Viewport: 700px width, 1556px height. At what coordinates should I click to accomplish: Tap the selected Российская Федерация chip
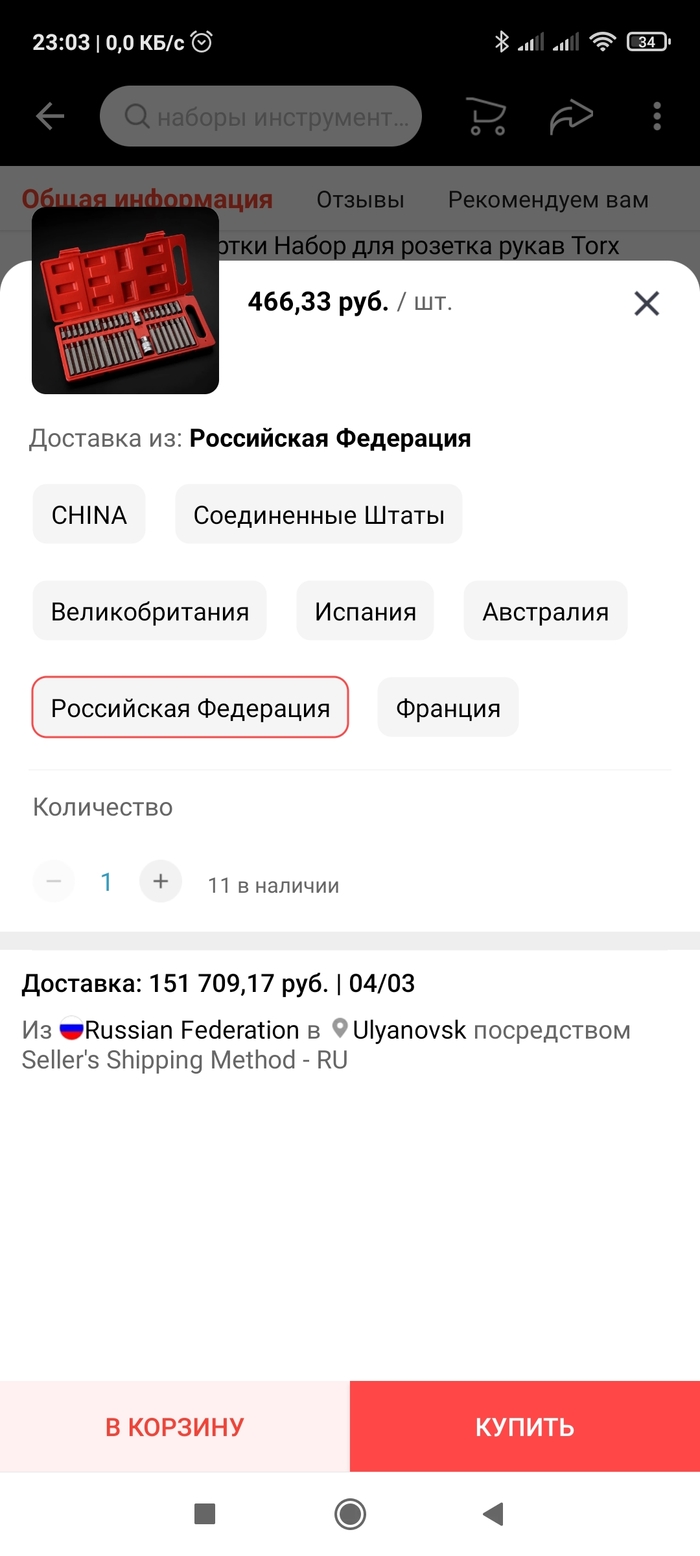190,708
